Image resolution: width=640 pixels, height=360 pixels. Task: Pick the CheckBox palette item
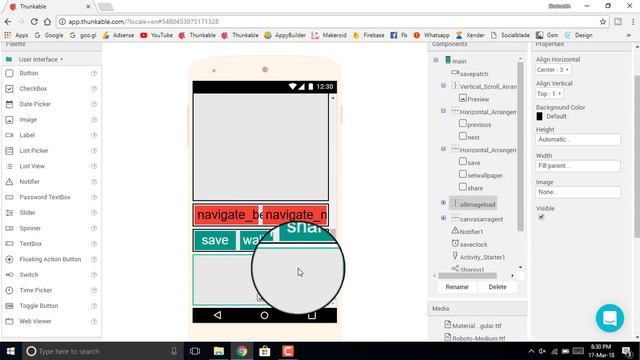33,89
